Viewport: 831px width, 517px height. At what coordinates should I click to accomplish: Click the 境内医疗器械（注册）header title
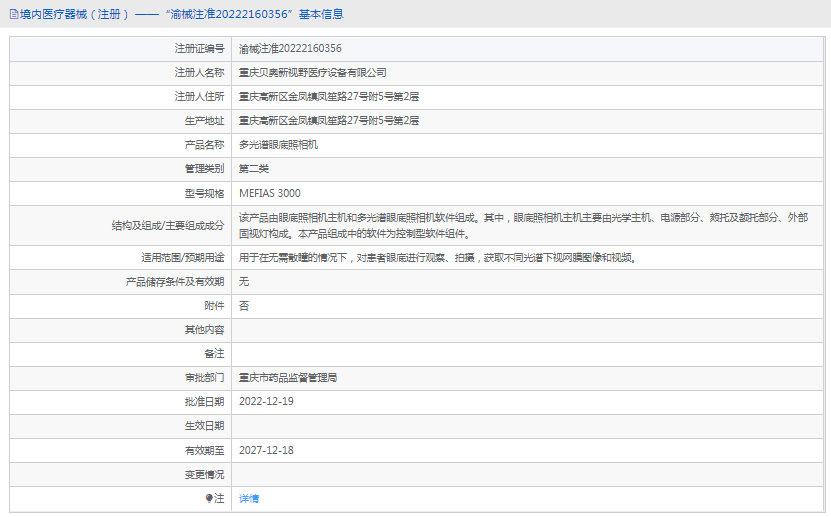click(70, 14)
